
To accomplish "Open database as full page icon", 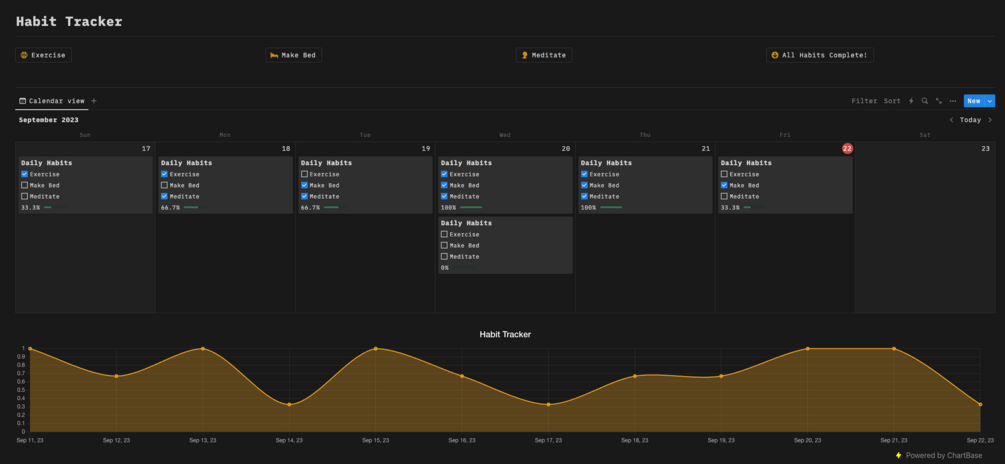I will click(x=938, y=101).
